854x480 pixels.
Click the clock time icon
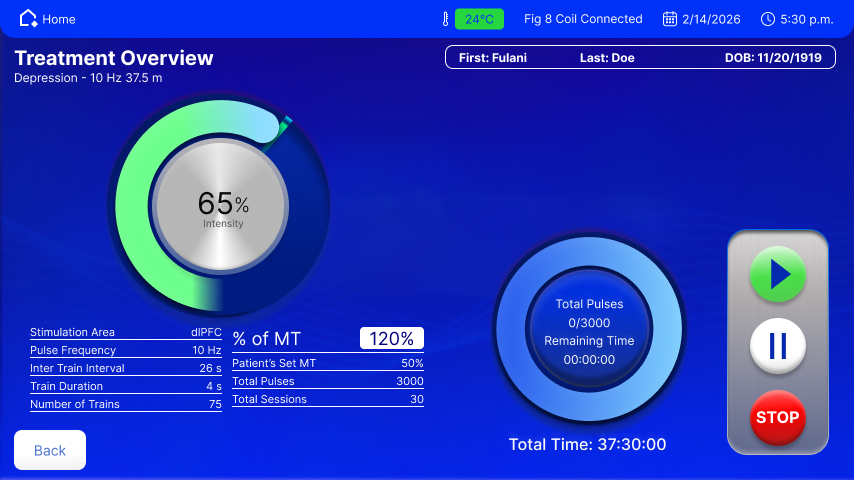(x=768, y=19)
